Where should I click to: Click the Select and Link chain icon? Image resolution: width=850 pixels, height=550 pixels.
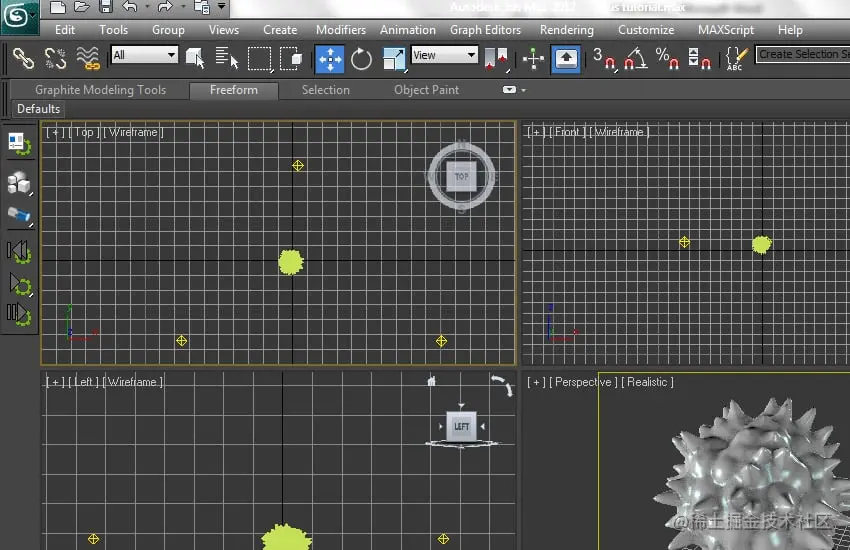tap(23, 59)
